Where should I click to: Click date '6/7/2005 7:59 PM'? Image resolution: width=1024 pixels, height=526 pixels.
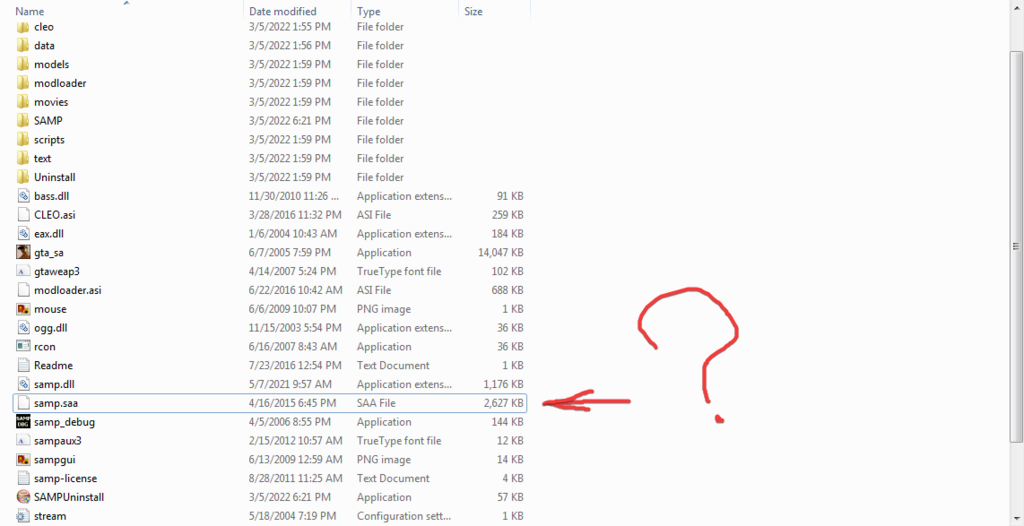click(x=289, y=253)
